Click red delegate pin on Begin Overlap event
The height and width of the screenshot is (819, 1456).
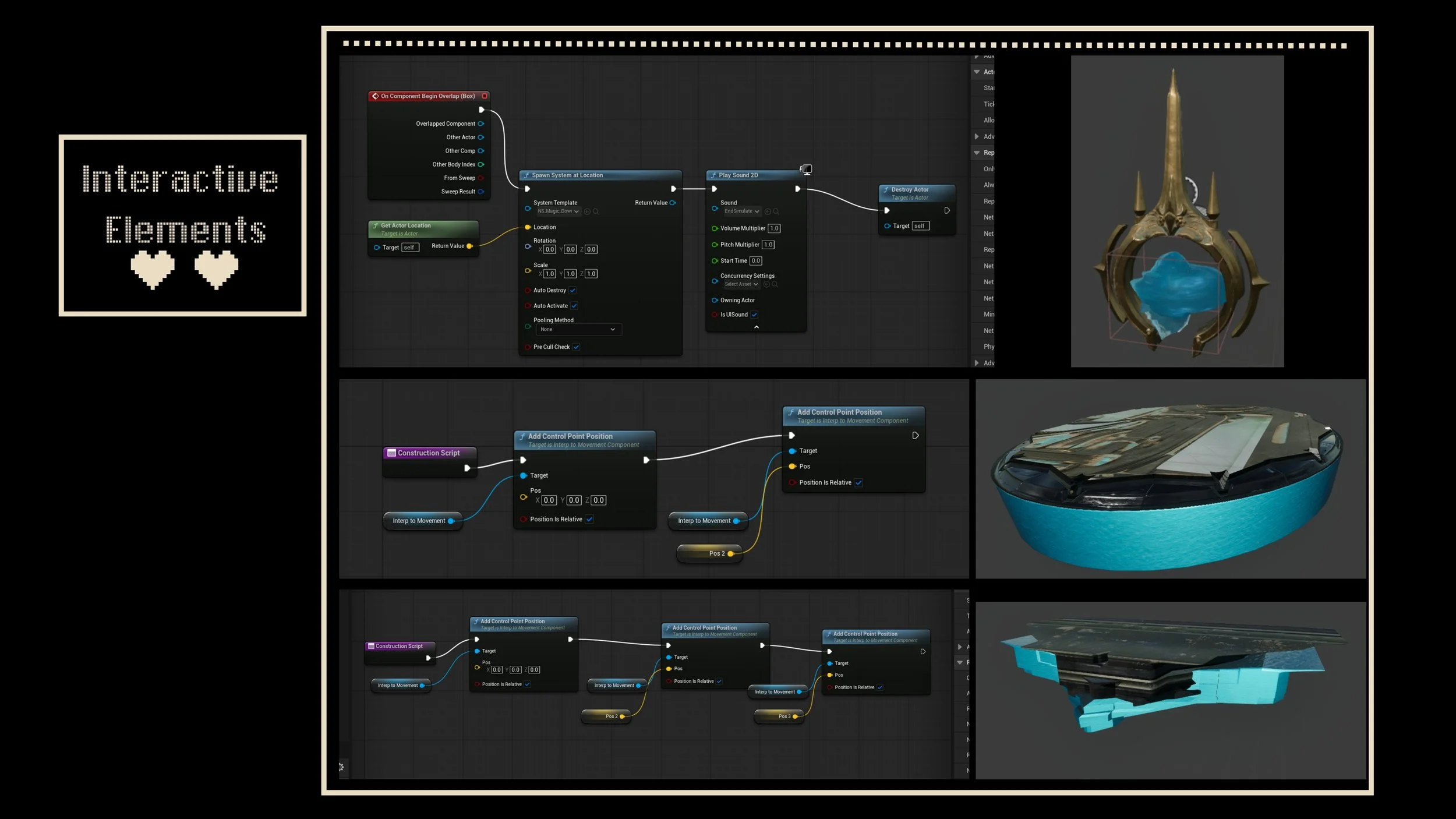click(x=485, y=96)
